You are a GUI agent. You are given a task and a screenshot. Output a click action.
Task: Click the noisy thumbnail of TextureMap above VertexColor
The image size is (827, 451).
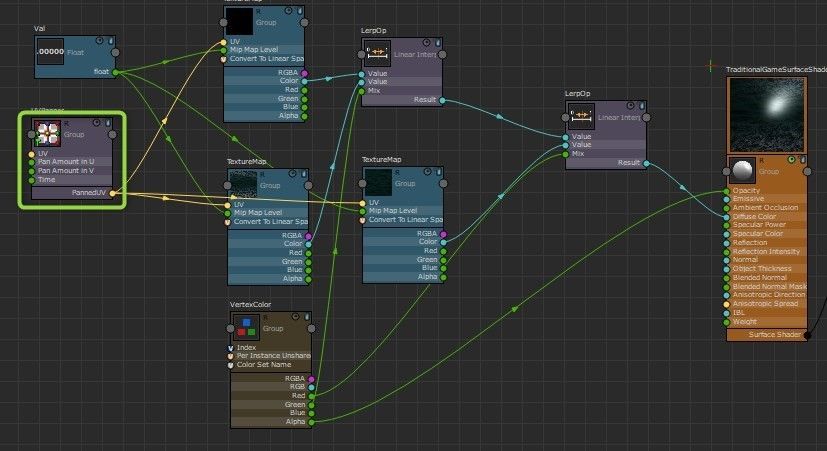point(244,184)
